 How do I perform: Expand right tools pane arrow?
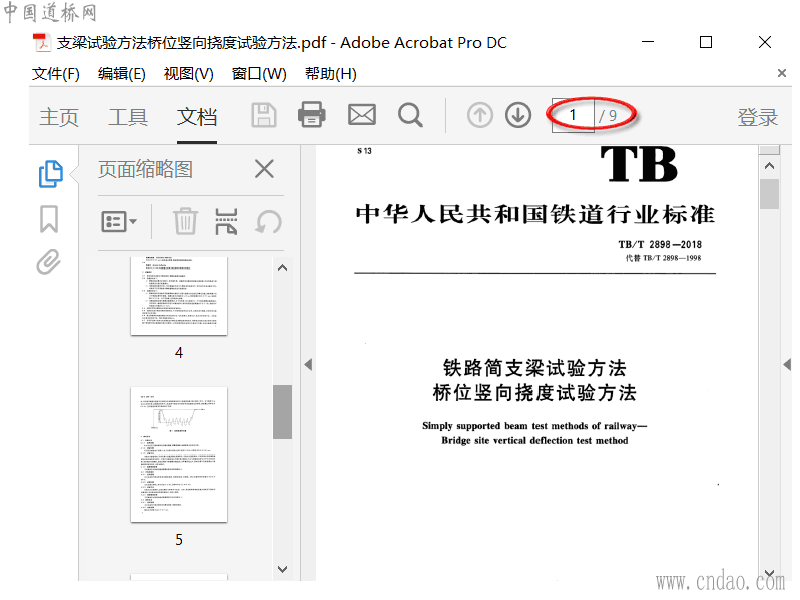(787, 364)
